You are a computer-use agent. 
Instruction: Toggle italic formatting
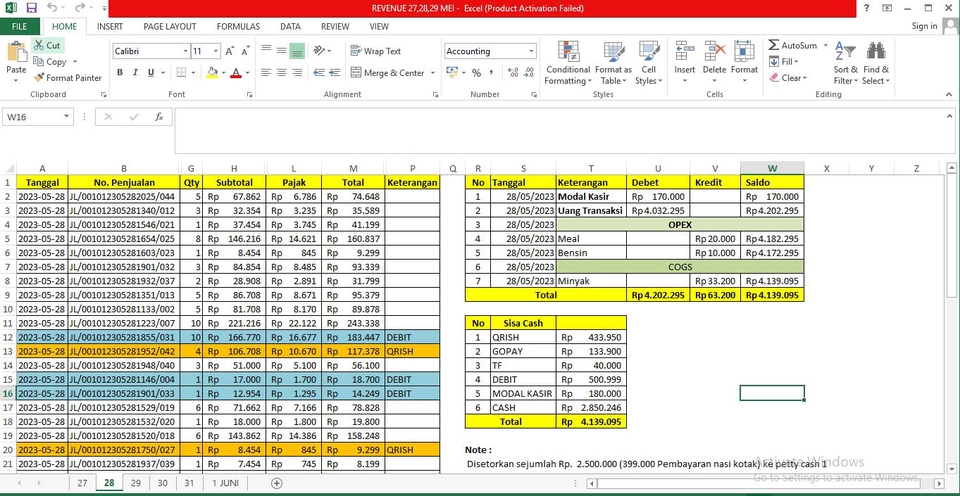135,72
